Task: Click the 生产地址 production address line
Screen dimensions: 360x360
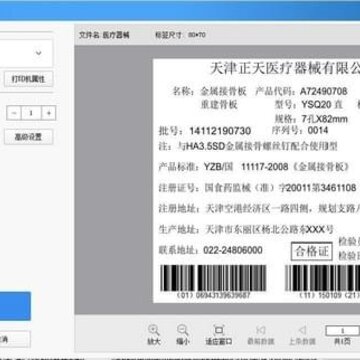Action: coord(246,229)
